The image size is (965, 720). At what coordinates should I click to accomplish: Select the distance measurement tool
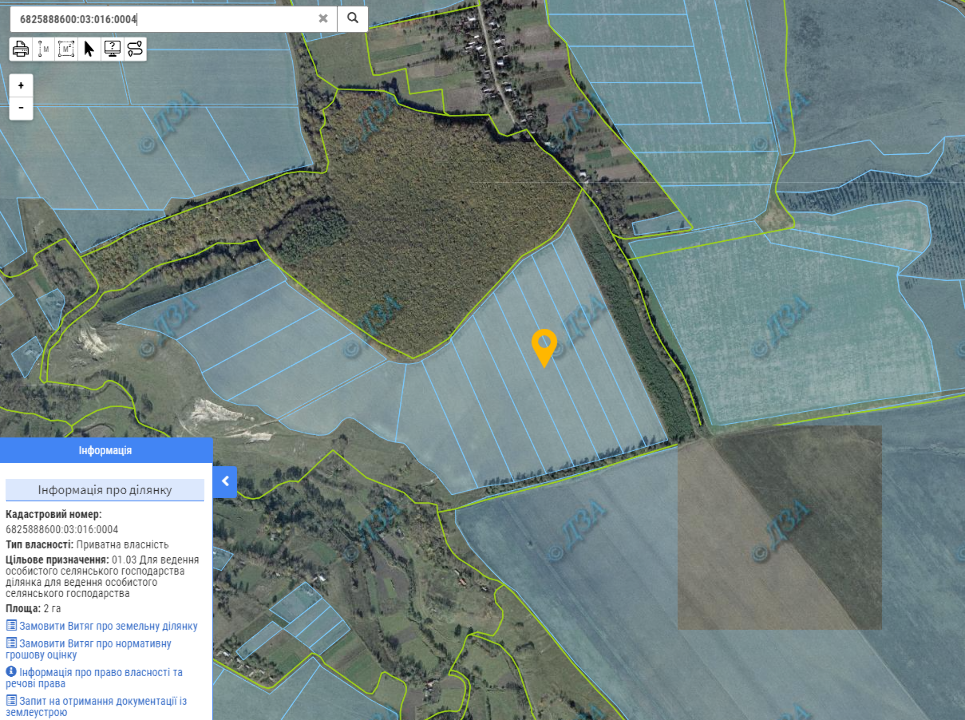click(x=44, y=49)
